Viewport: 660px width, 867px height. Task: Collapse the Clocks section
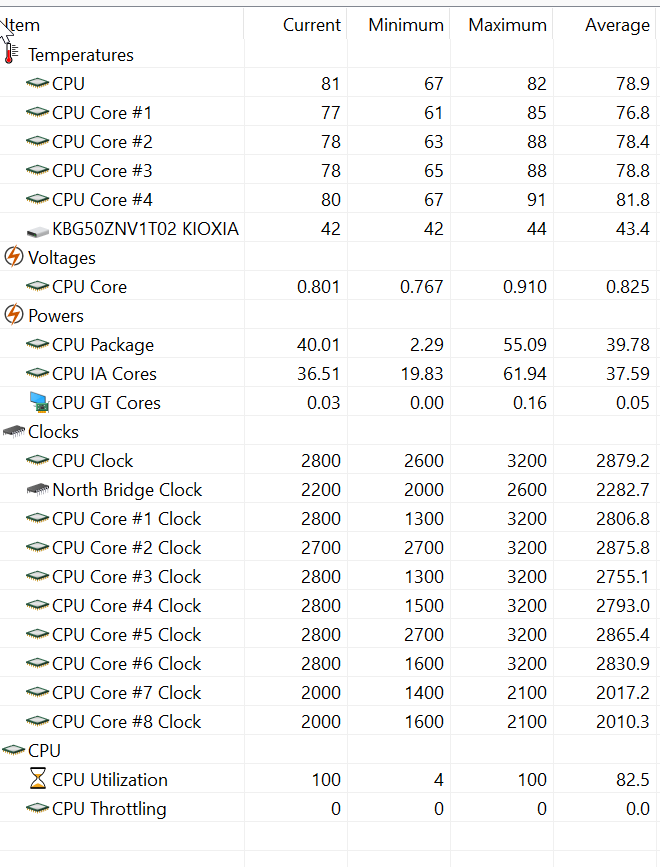[54, 431]
